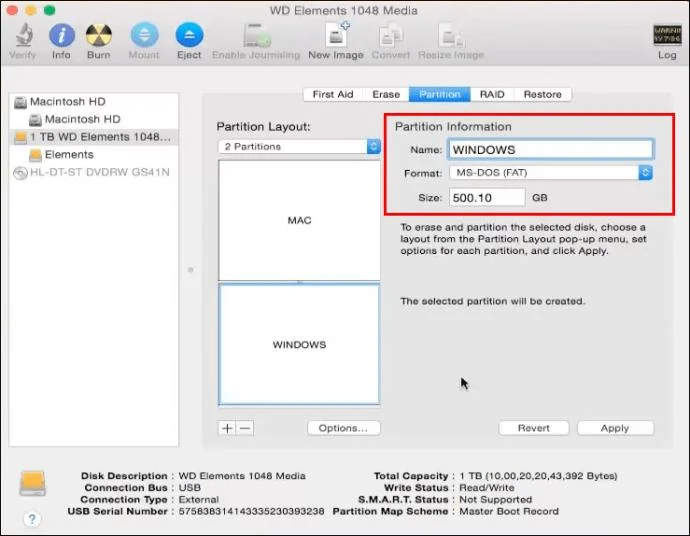
Task: Click the Verify microscope icon
Action: [x=23, y=35]
